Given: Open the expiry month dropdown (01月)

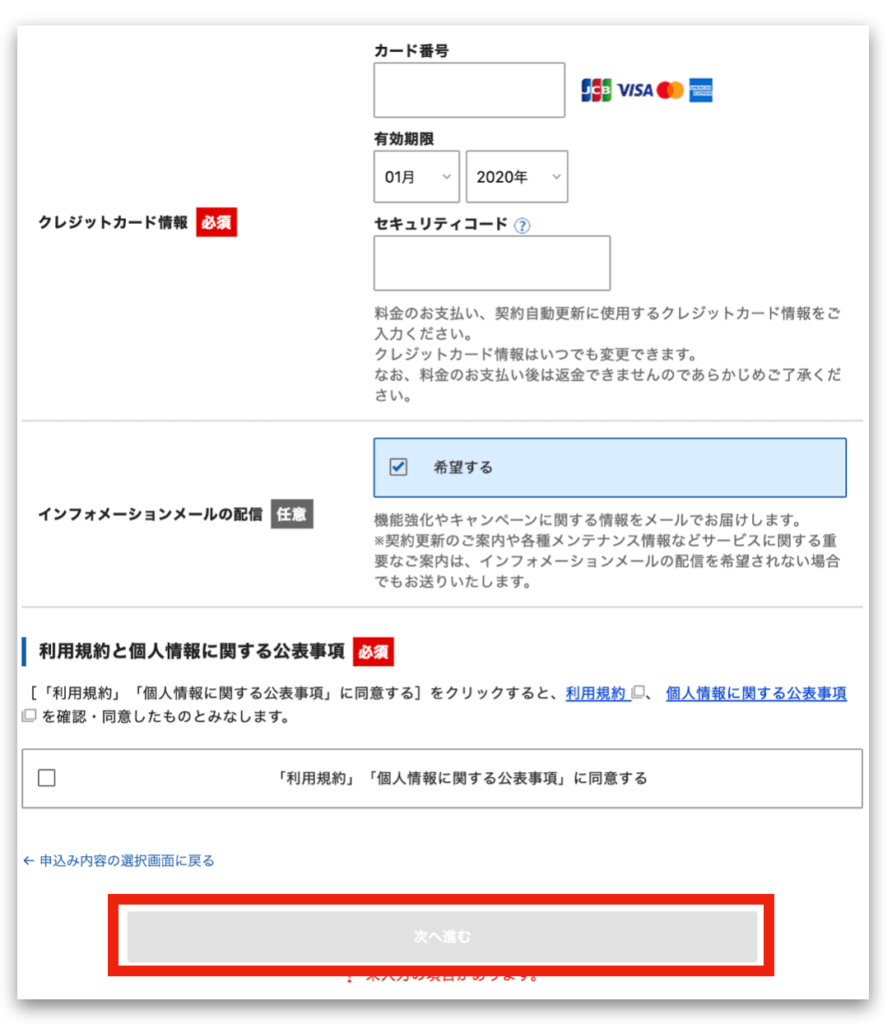Looking at the screenshot, I should tap(416, 177).
